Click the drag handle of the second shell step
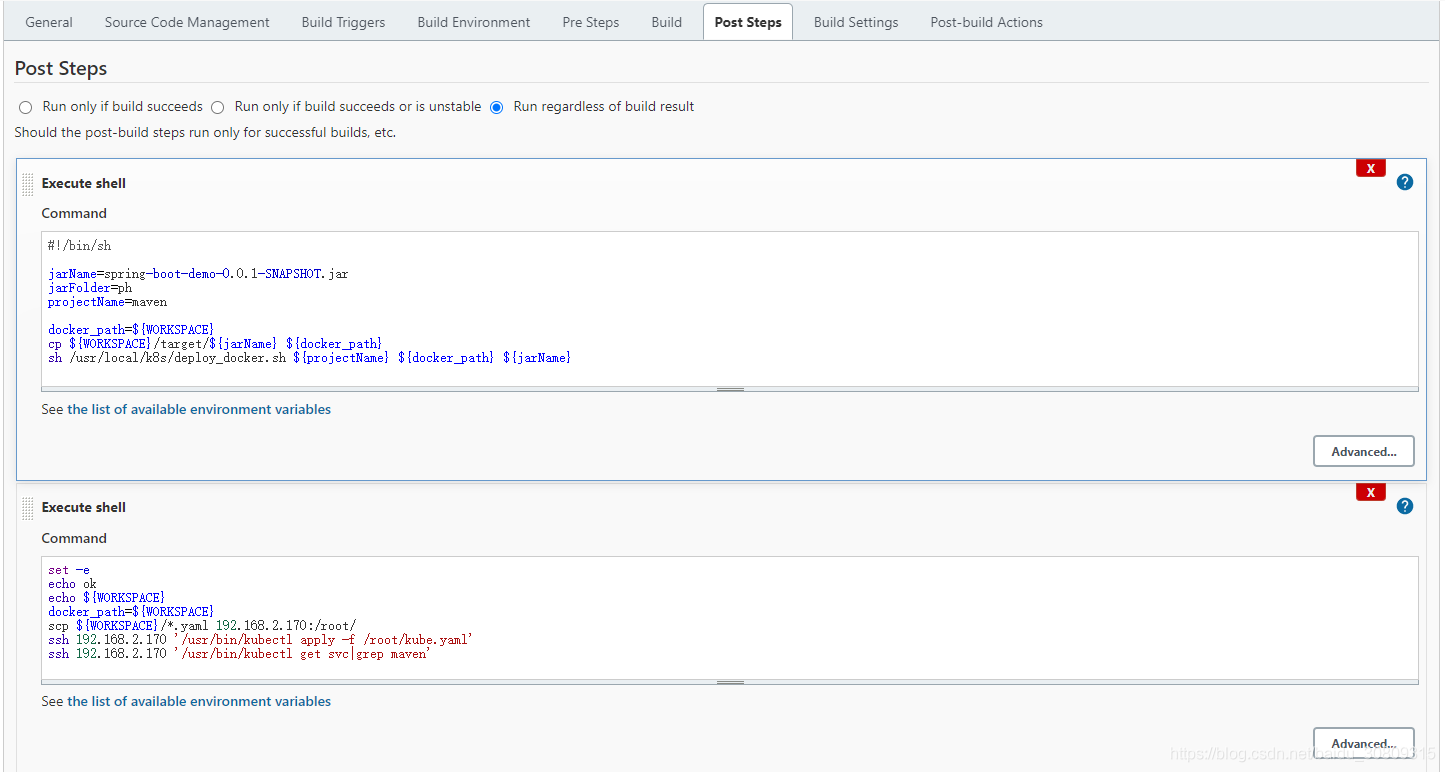Screen dimensions: 1445x772 tap(27, 508)
